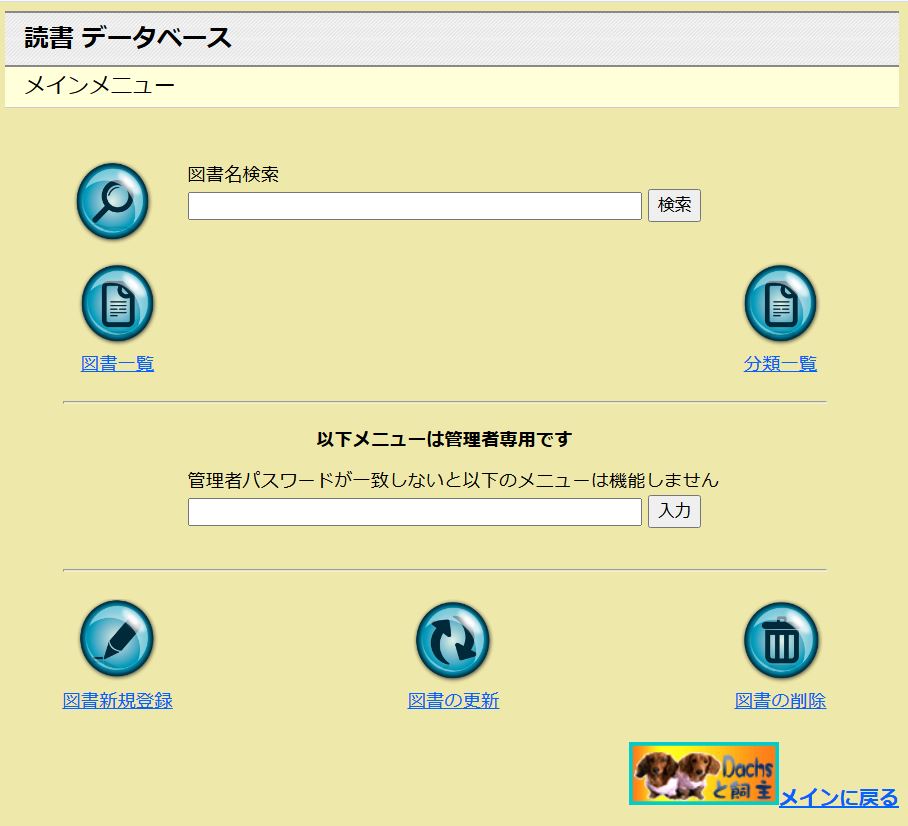908x826 pixels.
Task: Click the Dachs dog banner image
Action: point(703,773)
